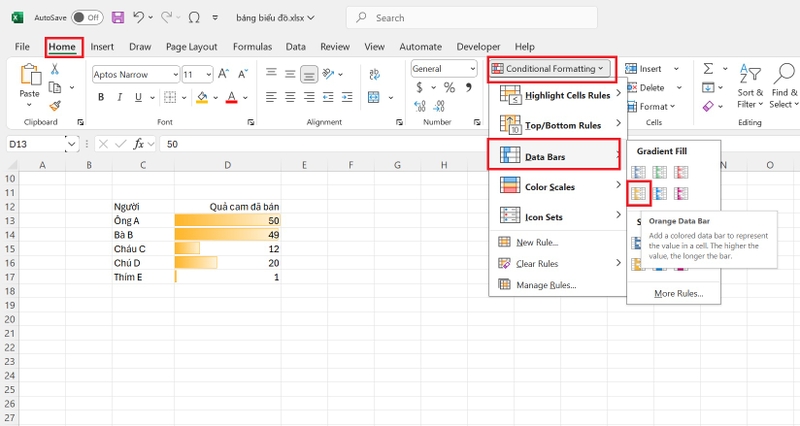Click the Decrease Indent icon
The width and height of the screenshot is (800, 426).
tap(328, 97)
